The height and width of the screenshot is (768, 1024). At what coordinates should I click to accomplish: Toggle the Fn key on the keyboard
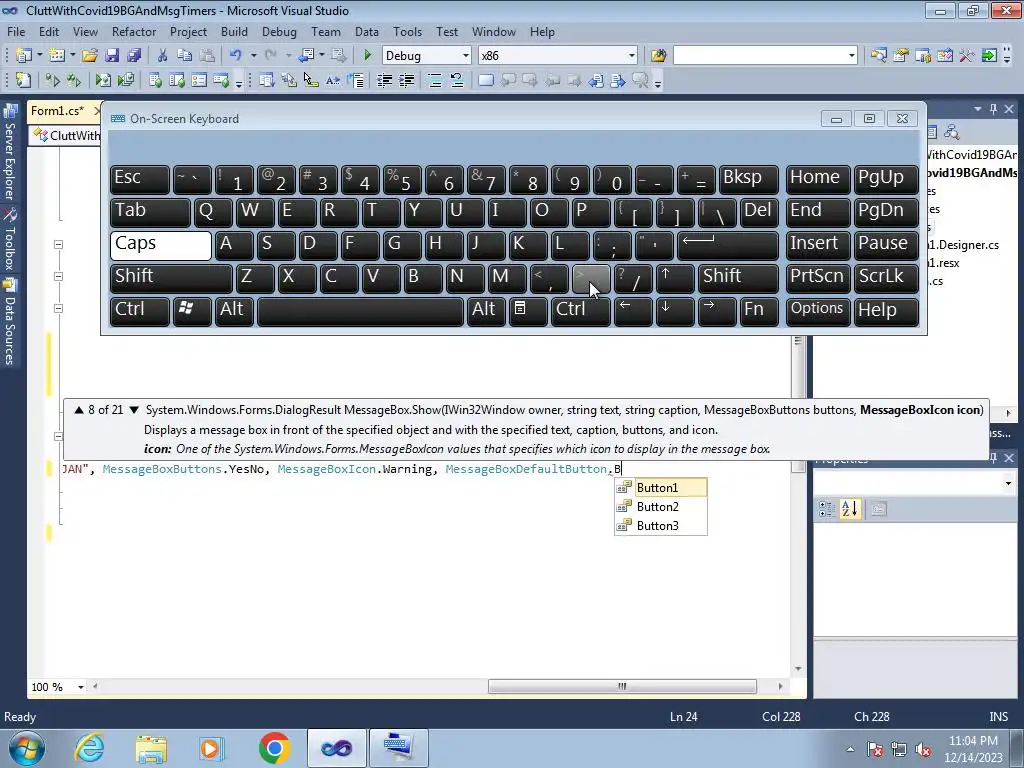(759, 311)
